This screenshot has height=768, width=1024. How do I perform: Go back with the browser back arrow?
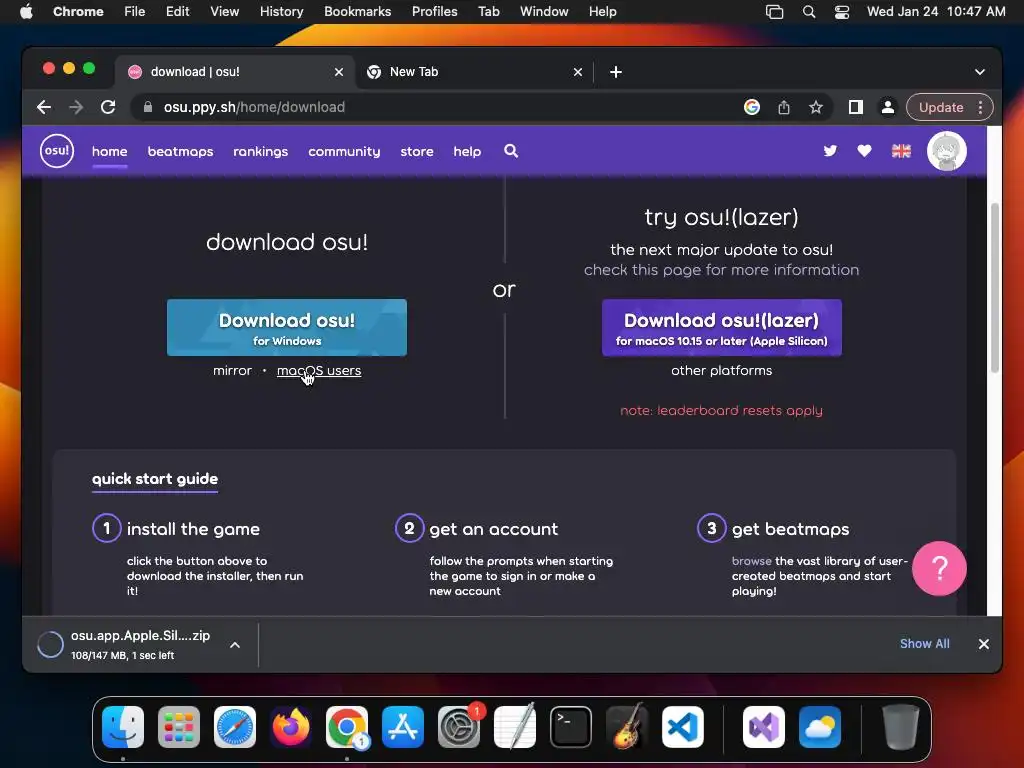tap(44, 107)
